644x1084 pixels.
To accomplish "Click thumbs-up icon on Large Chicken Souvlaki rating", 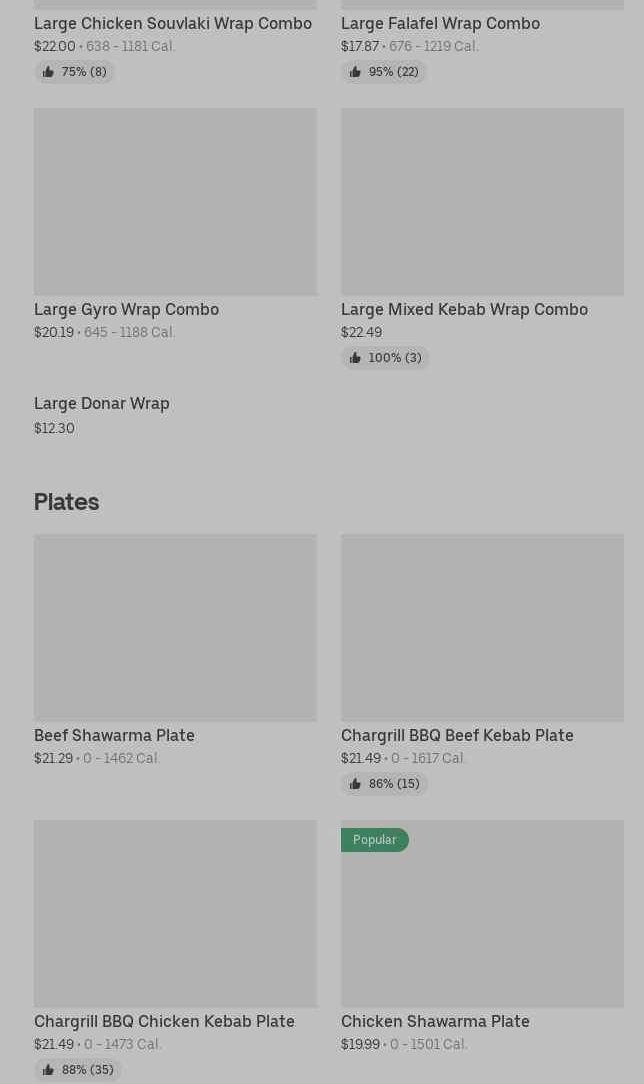I will click(48, 72).
